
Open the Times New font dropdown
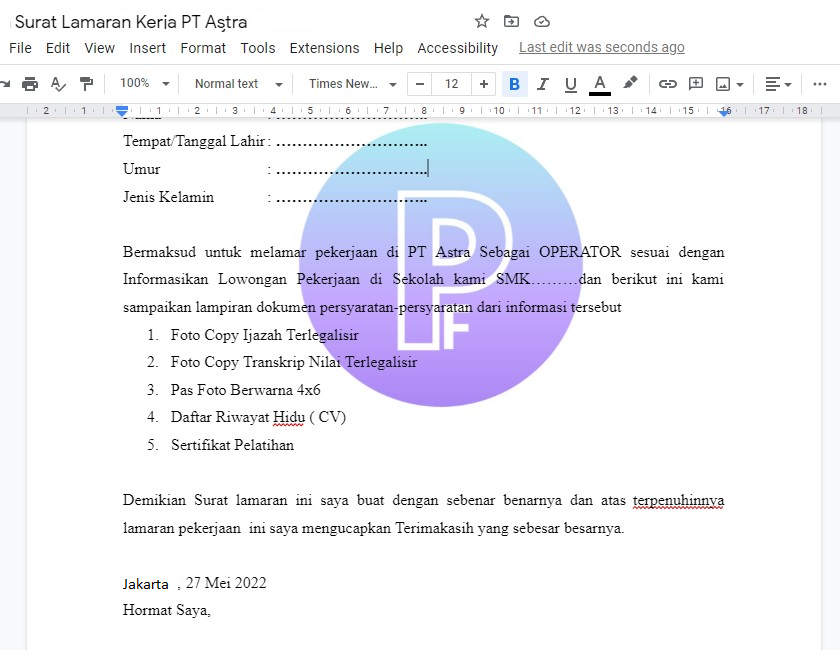click(x=352, y=84)
